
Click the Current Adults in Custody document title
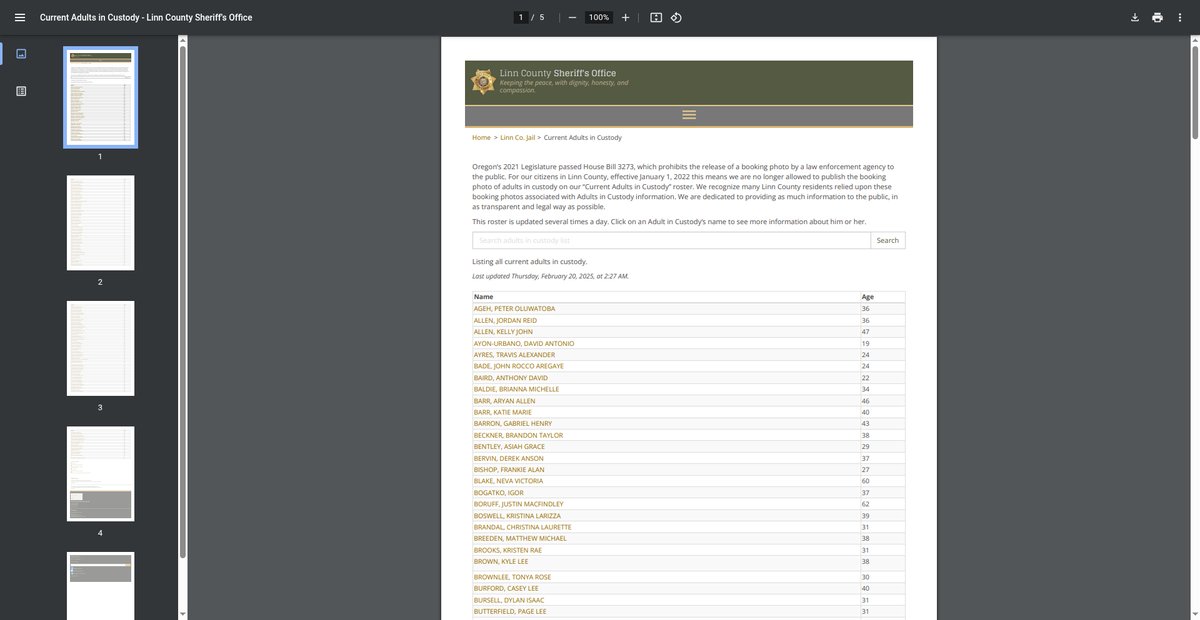point(146,17)
